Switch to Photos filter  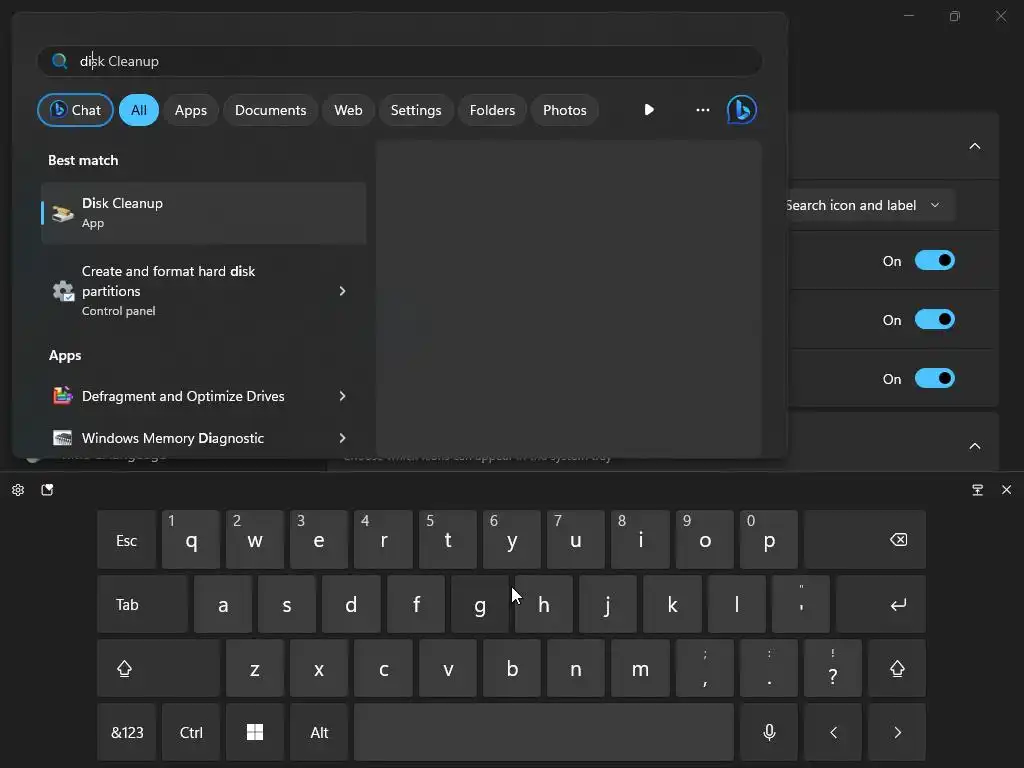(565, 110)
